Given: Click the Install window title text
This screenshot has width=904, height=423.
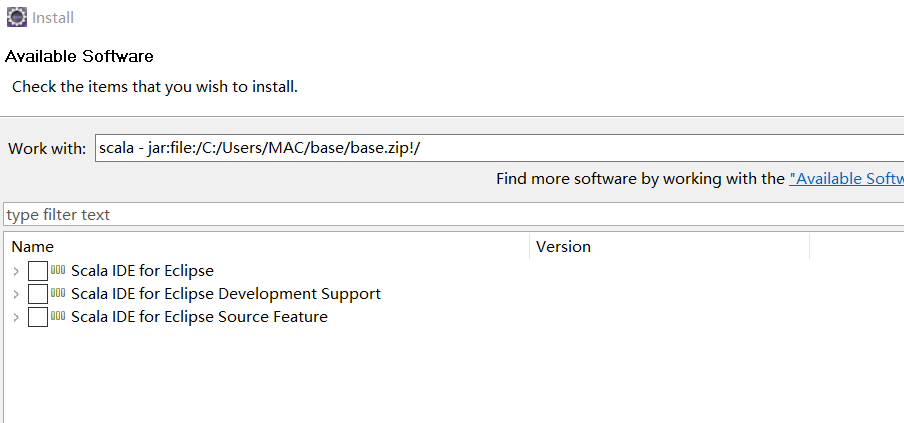Looking at the screenshot, I should (53, 18).
